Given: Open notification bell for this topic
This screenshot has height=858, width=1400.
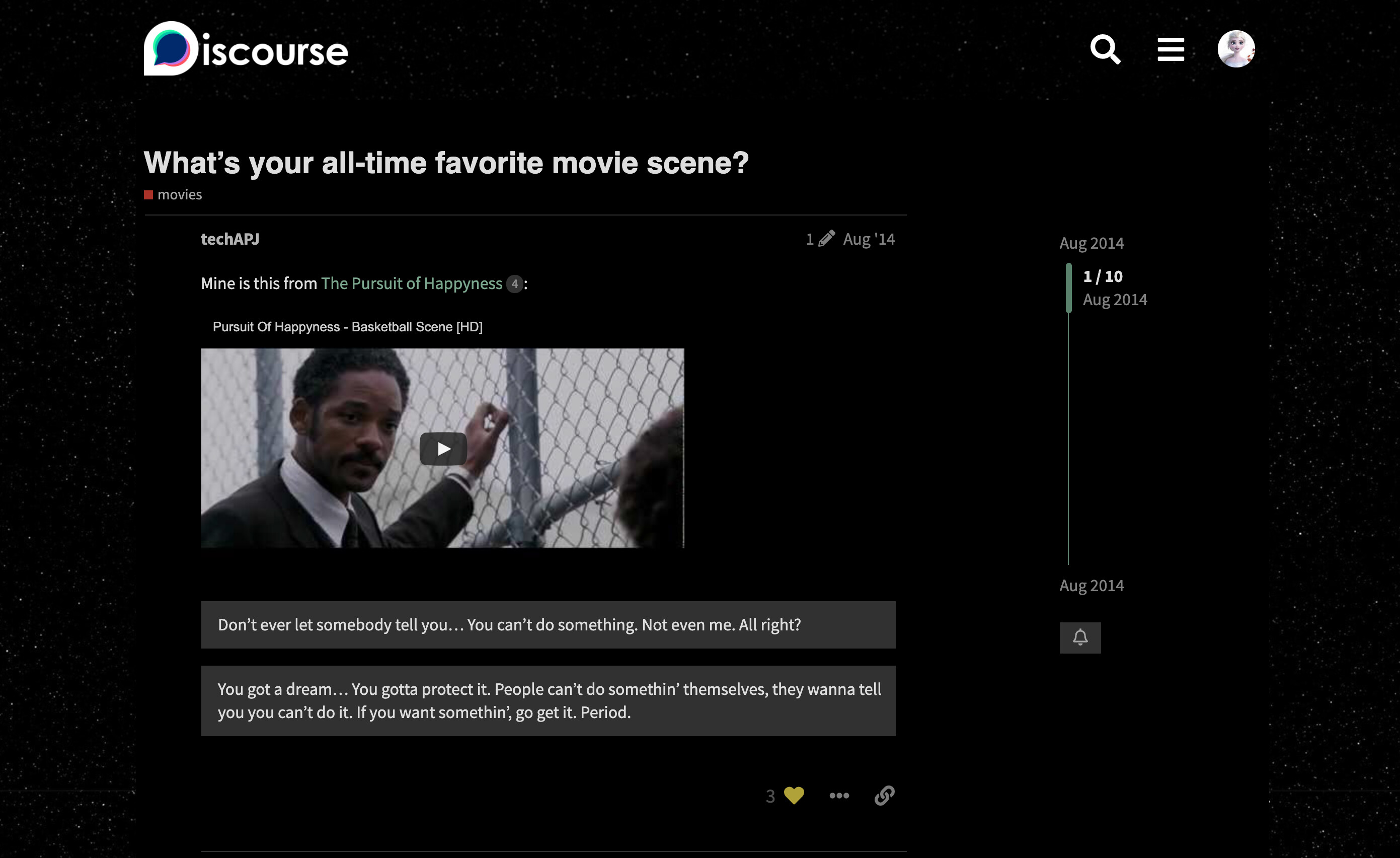Looking at the screenshot, I should click(x=1079, y=637).
